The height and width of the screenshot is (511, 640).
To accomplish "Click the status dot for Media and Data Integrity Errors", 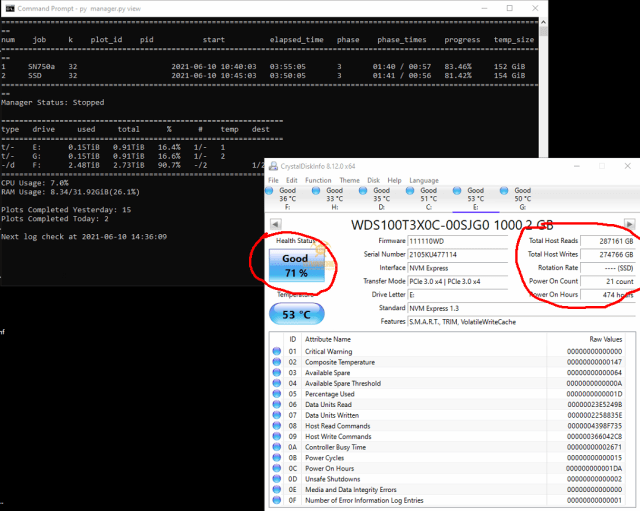I will [277, 489].
